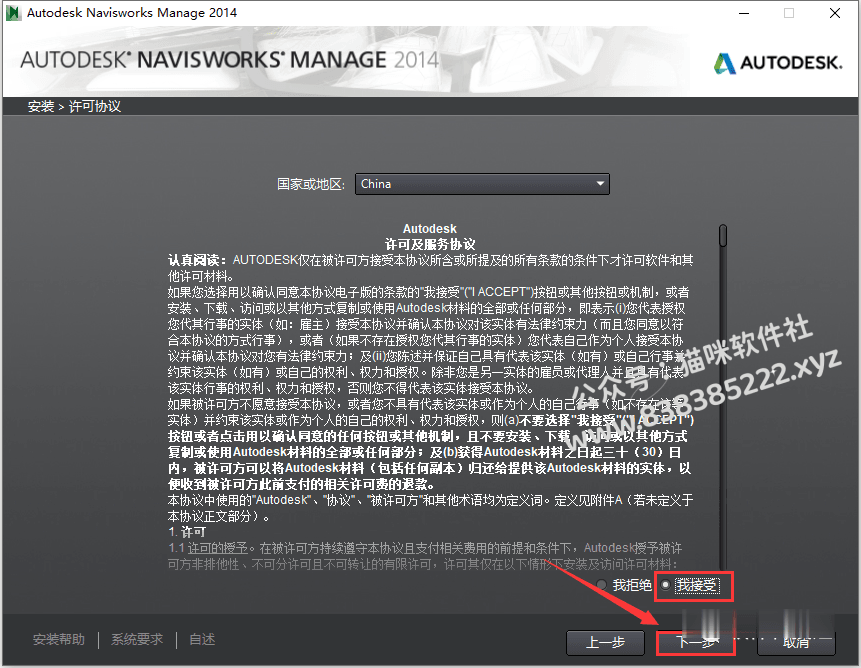Click the 取消 button

796,642
